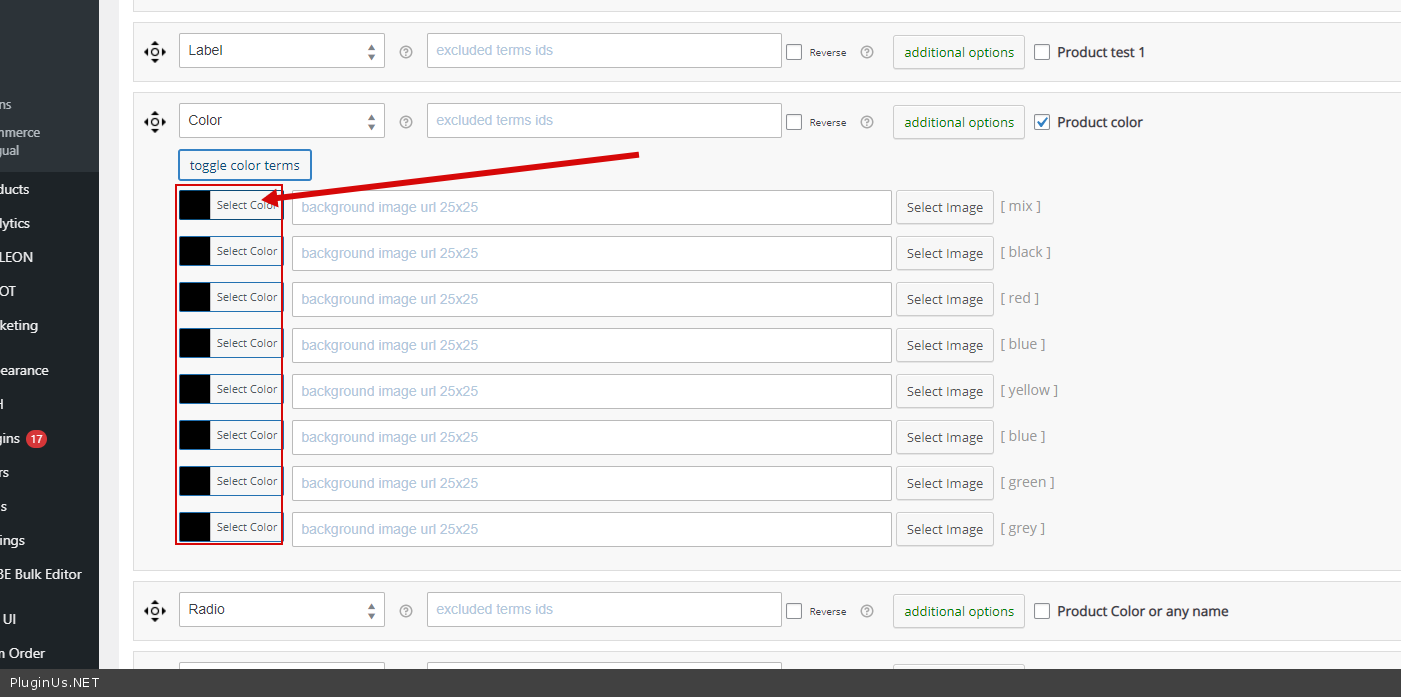Click help icon next to Color dropdown
The height and width of the screenshot is (697, 1401).
[406, 122]
